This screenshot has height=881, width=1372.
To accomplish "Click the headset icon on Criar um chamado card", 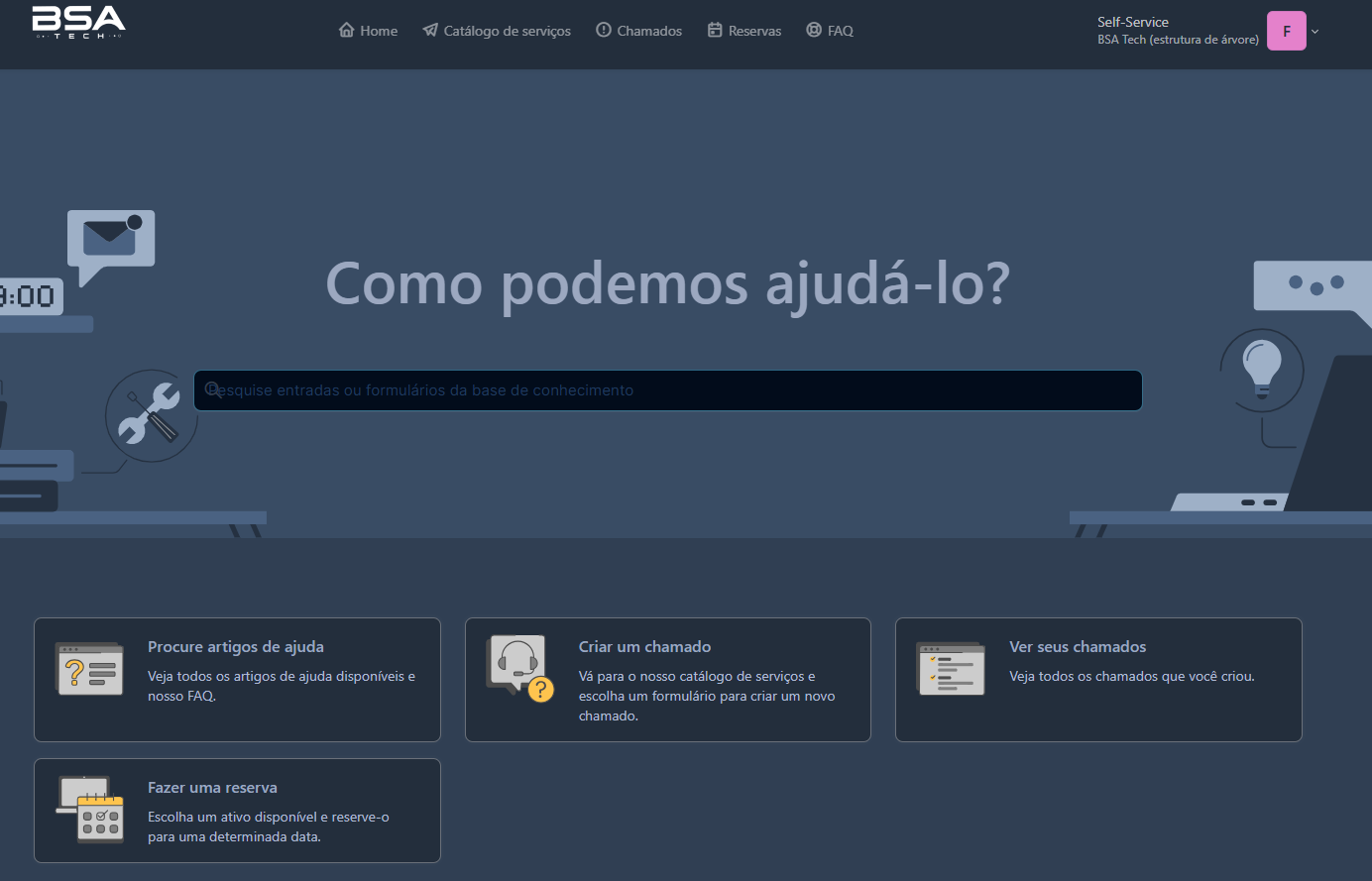I will pyautogui.click(x=519, y=664).
